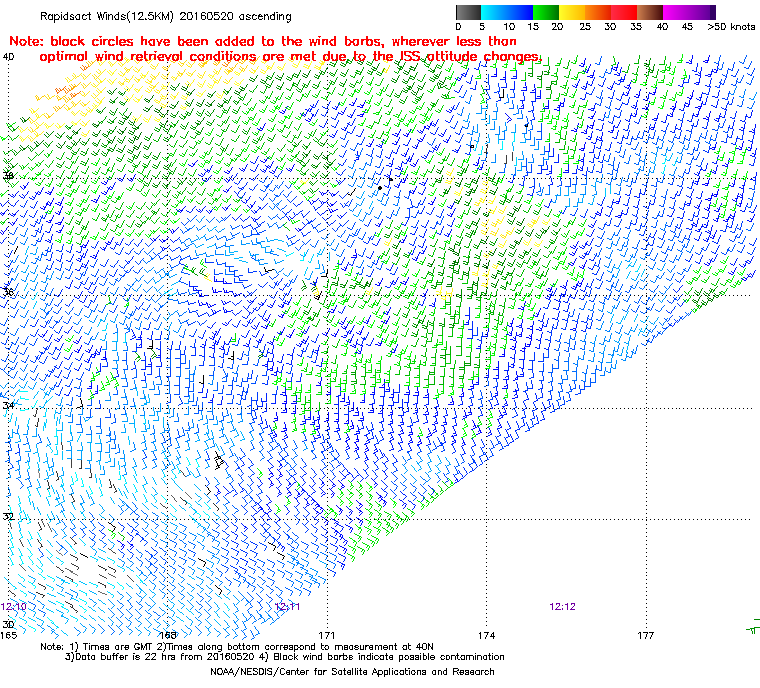Screen dimensions: 760x688
Task: Click the yellow 20-25 knots legend segment
Action: tap(572, 12)
